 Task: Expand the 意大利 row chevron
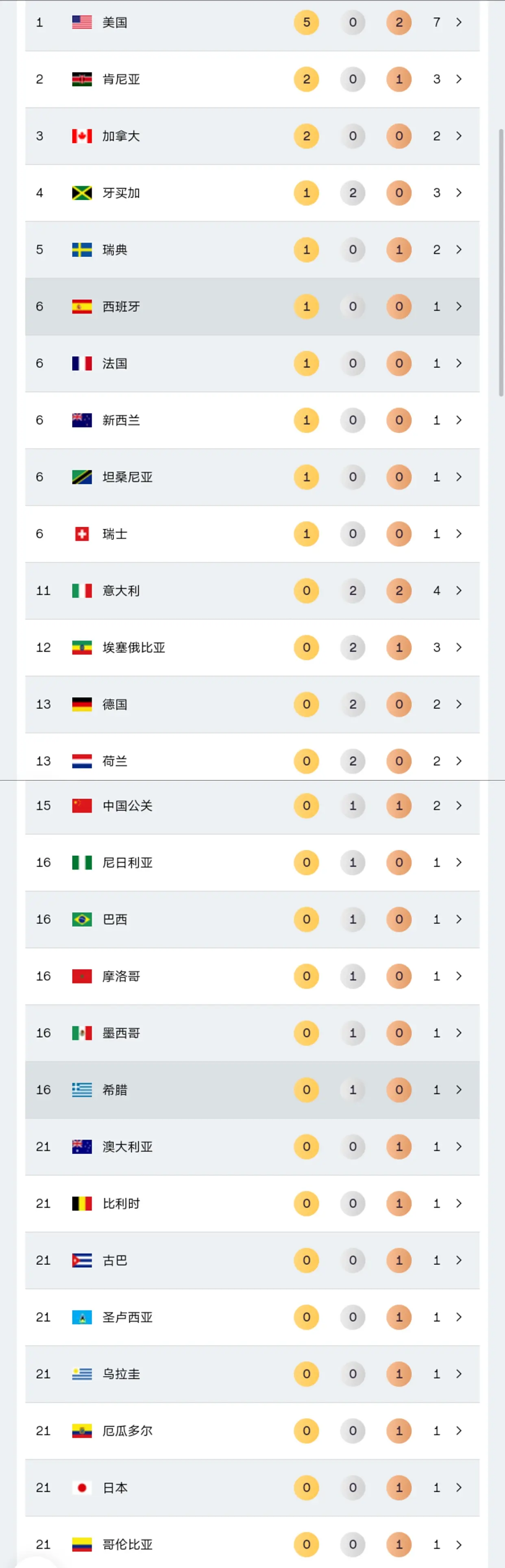point(459,590)
